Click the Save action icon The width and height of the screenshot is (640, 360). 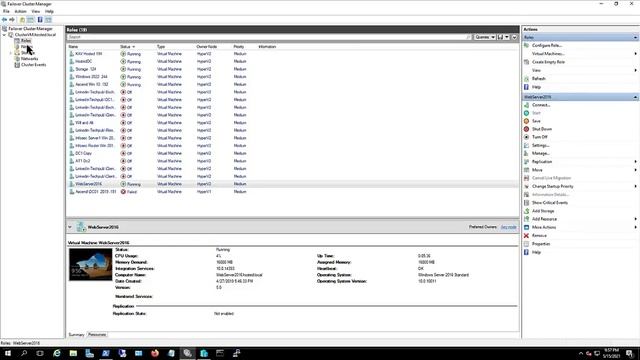[x=527, y=121]
